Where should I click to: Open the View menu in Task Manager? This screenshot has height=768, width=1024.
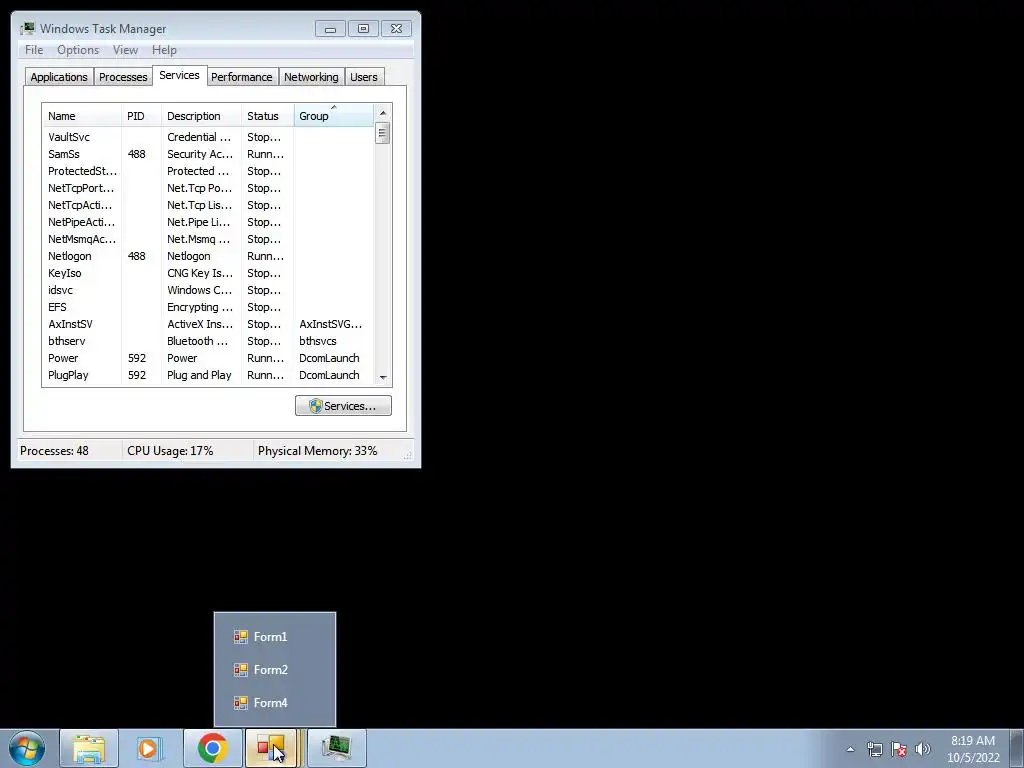point(125,50)
